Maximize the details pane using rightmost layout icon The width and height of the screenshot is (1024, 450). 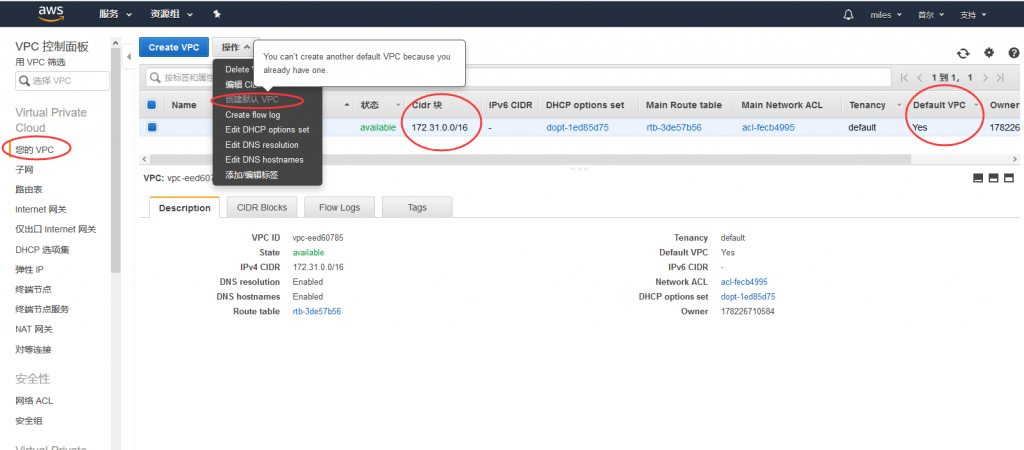[1011, 178]
